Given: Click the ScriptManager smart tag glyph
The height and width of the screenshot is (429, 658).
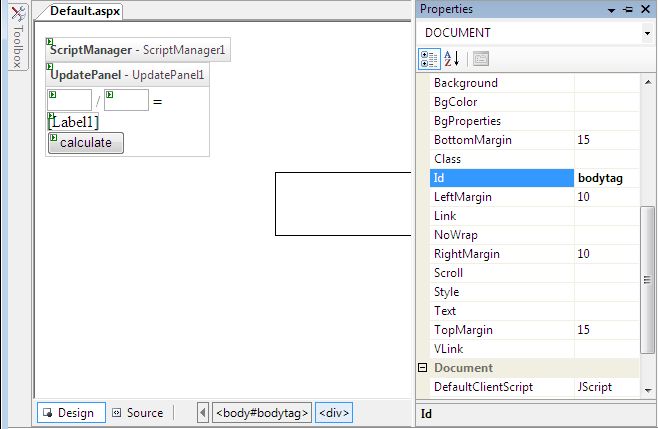Looking at the screenshot, I should (50, 41).
